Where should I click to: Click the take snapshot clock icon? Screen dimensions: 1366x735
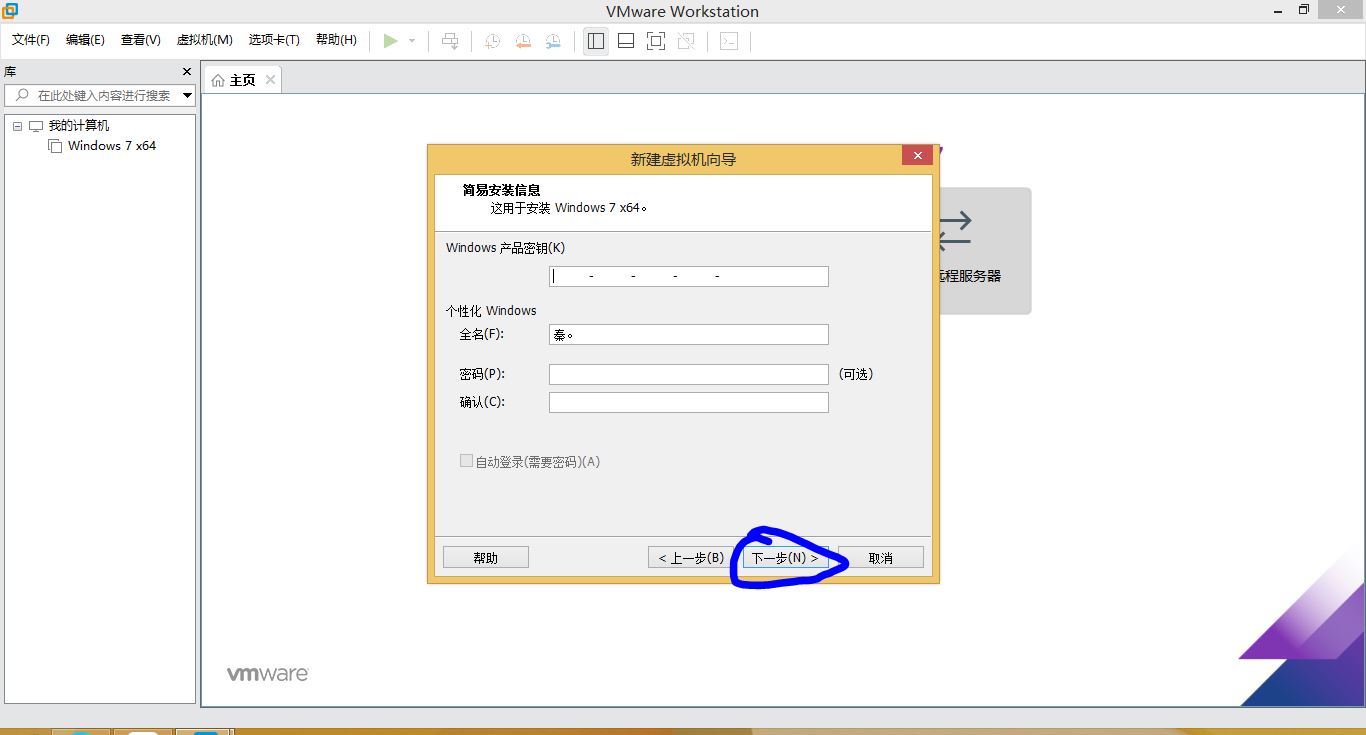[493, 41]
